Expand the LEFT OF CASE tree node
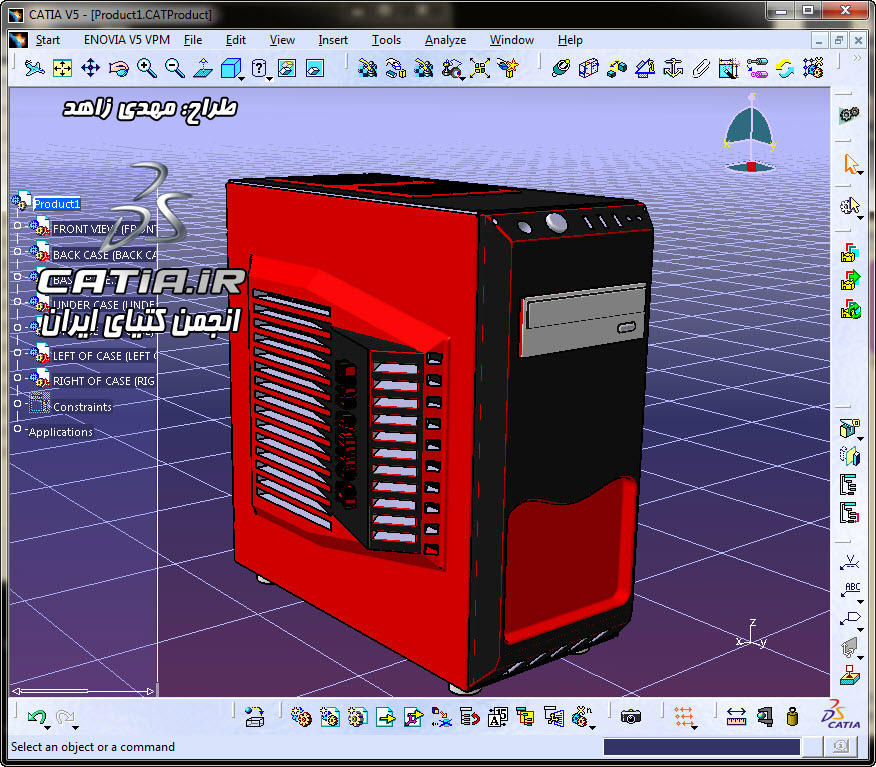876x767 pixels. point(17,352)
